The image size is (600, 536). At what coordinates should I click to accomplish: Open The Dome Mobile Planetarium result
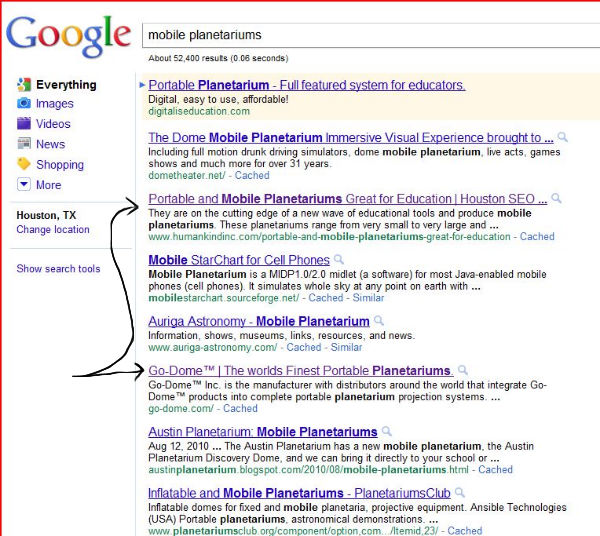[351, 138]
